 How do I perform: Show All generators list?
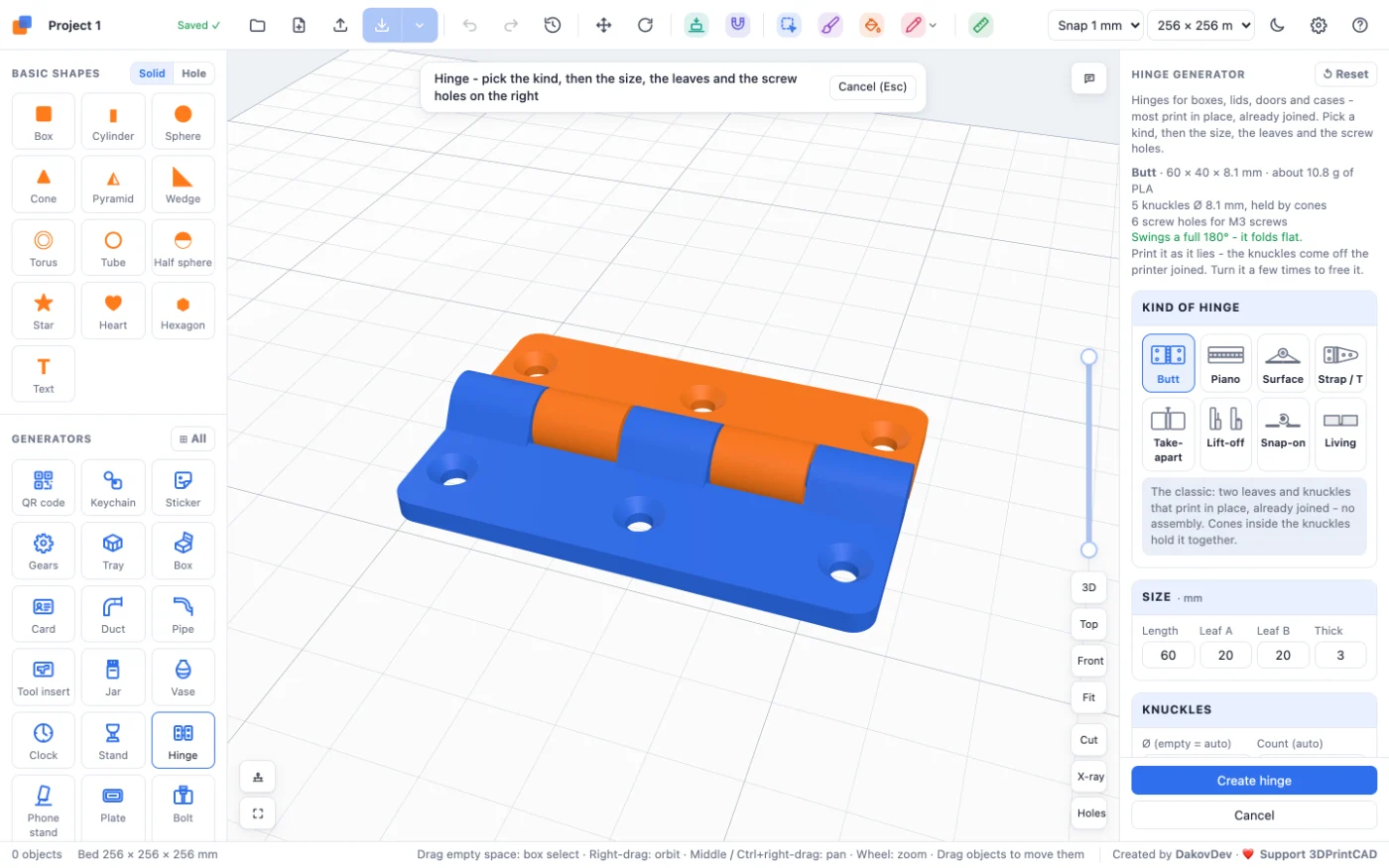(x=192, y=438)
